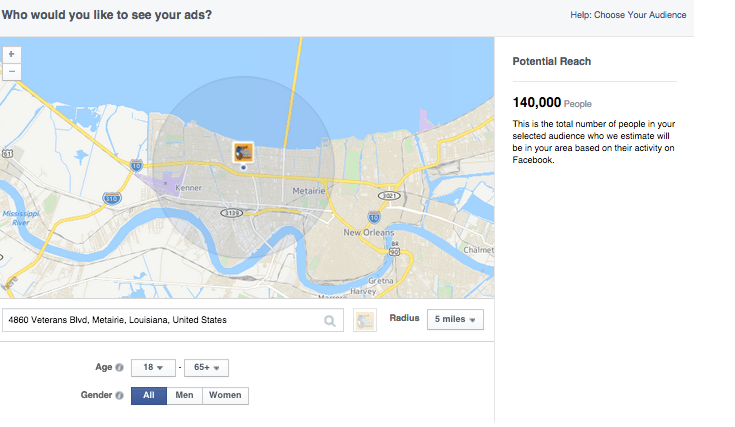Zoom out on the map
Screen dimensions: 735x427
pyautogui.click(x=12, y=71)
